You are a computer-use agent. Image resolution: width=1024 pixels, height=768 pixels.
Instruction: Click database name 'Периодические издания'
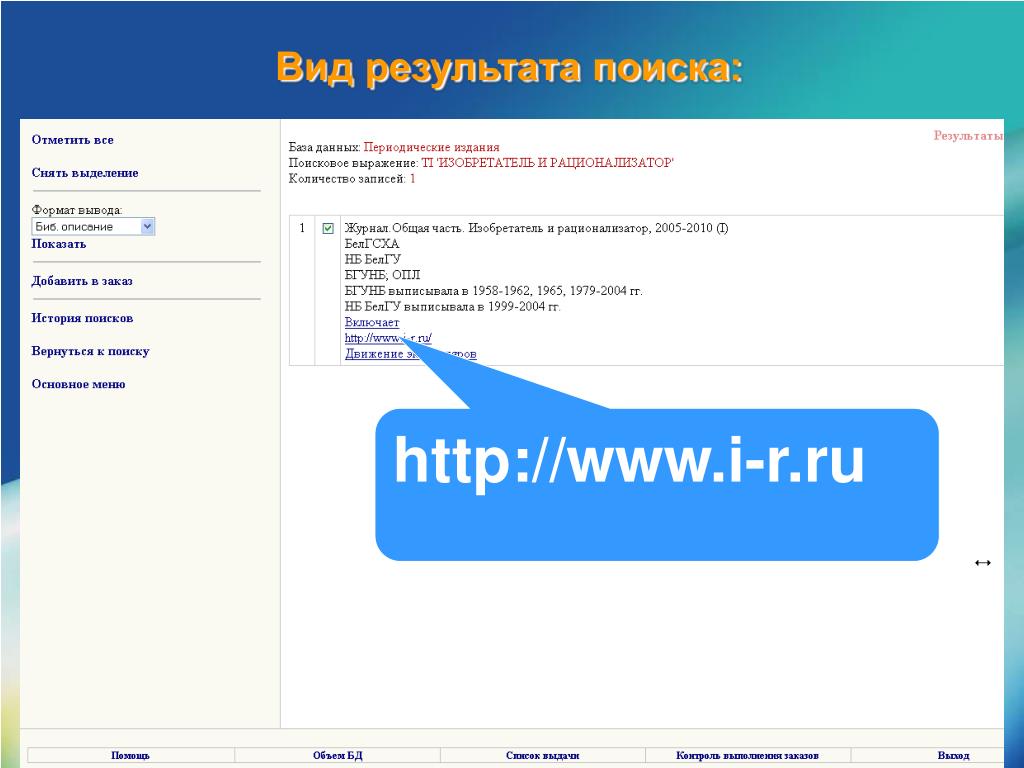431,148
